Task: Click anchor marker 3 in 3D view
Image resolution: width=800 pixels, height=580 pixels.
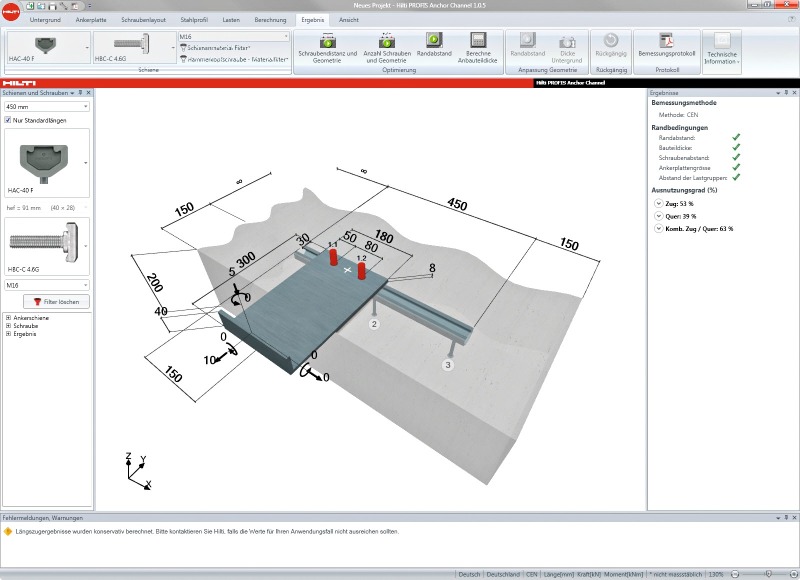Action: tap(447, 365)
